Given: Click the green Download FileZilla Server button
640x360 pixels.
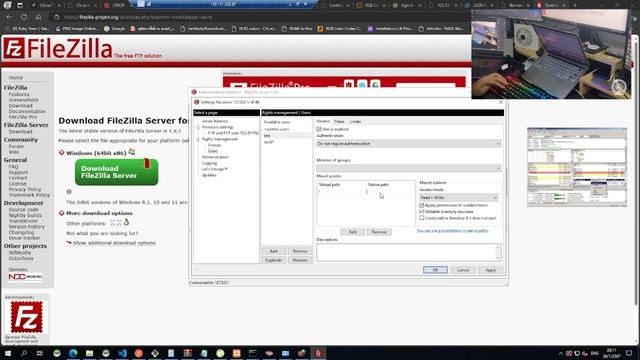Looking at the screenshot, I should click(x=116, y=172).
